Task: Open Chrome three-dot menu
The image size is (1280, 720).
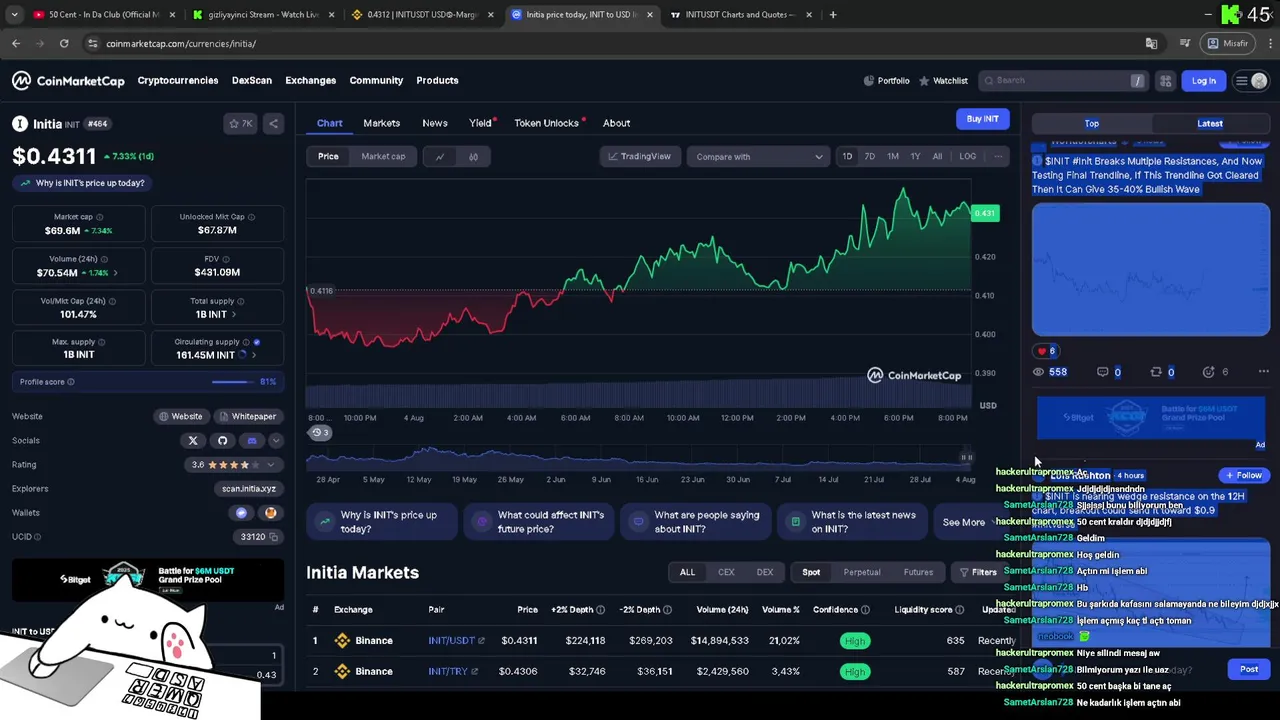Action: 1270,43
